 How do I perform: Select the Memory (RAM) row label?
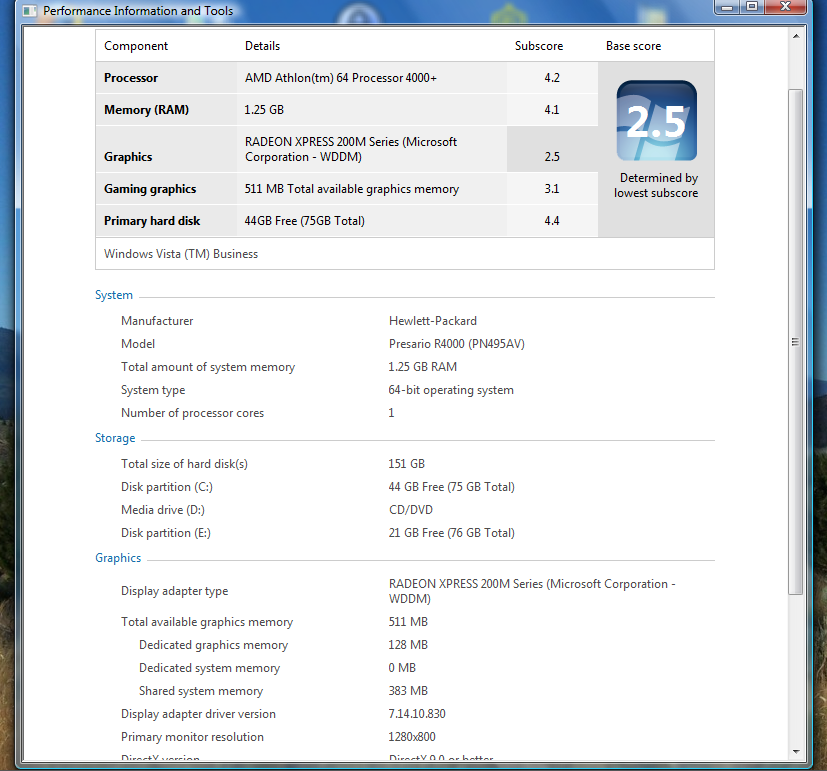146,110
